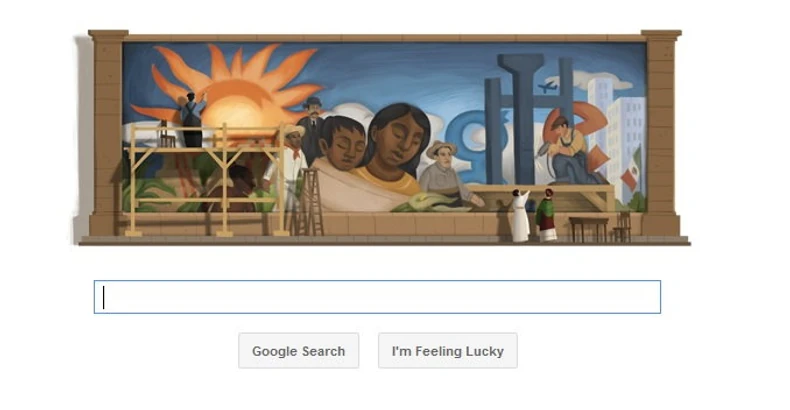This screenshot has height=410, width=790.
Task: Click the wooden chair beside the table
Action: point(623,227)
